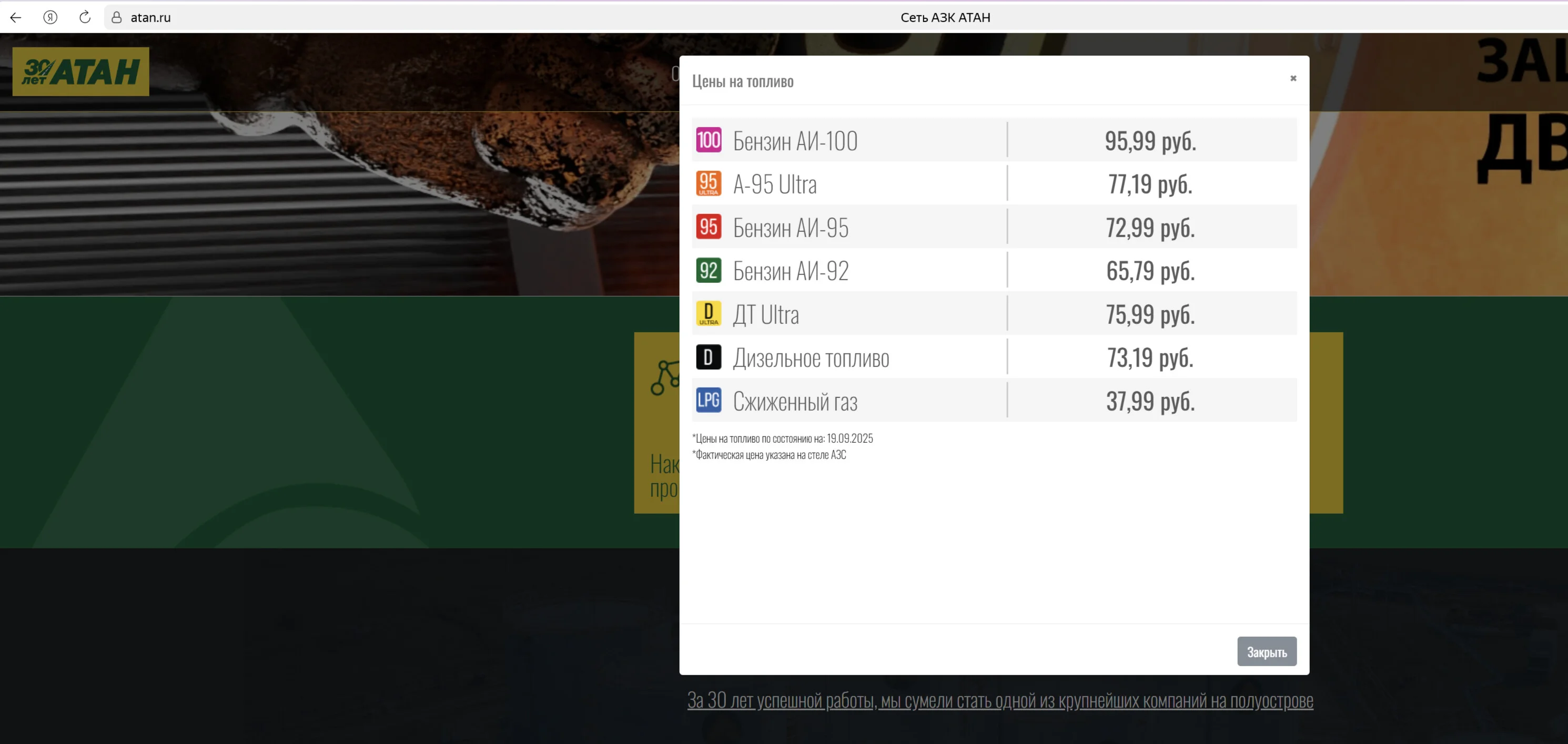Viewport: 1568px width, 744px height.
Task: Select the label 'ДТ Ultra'
Action: coord(766,315)
